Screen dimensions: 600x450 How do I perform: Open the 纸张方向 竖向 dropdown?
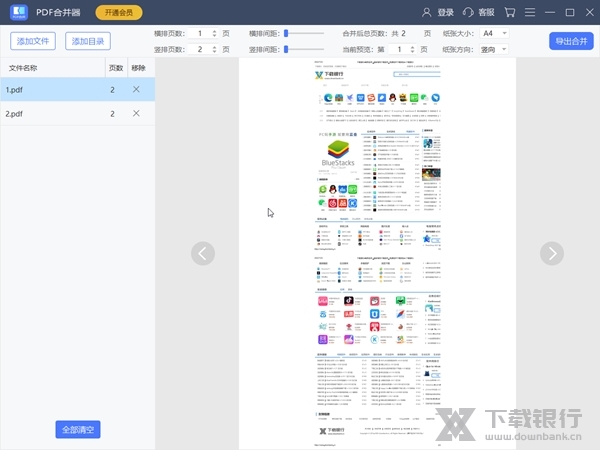[494, 49]
